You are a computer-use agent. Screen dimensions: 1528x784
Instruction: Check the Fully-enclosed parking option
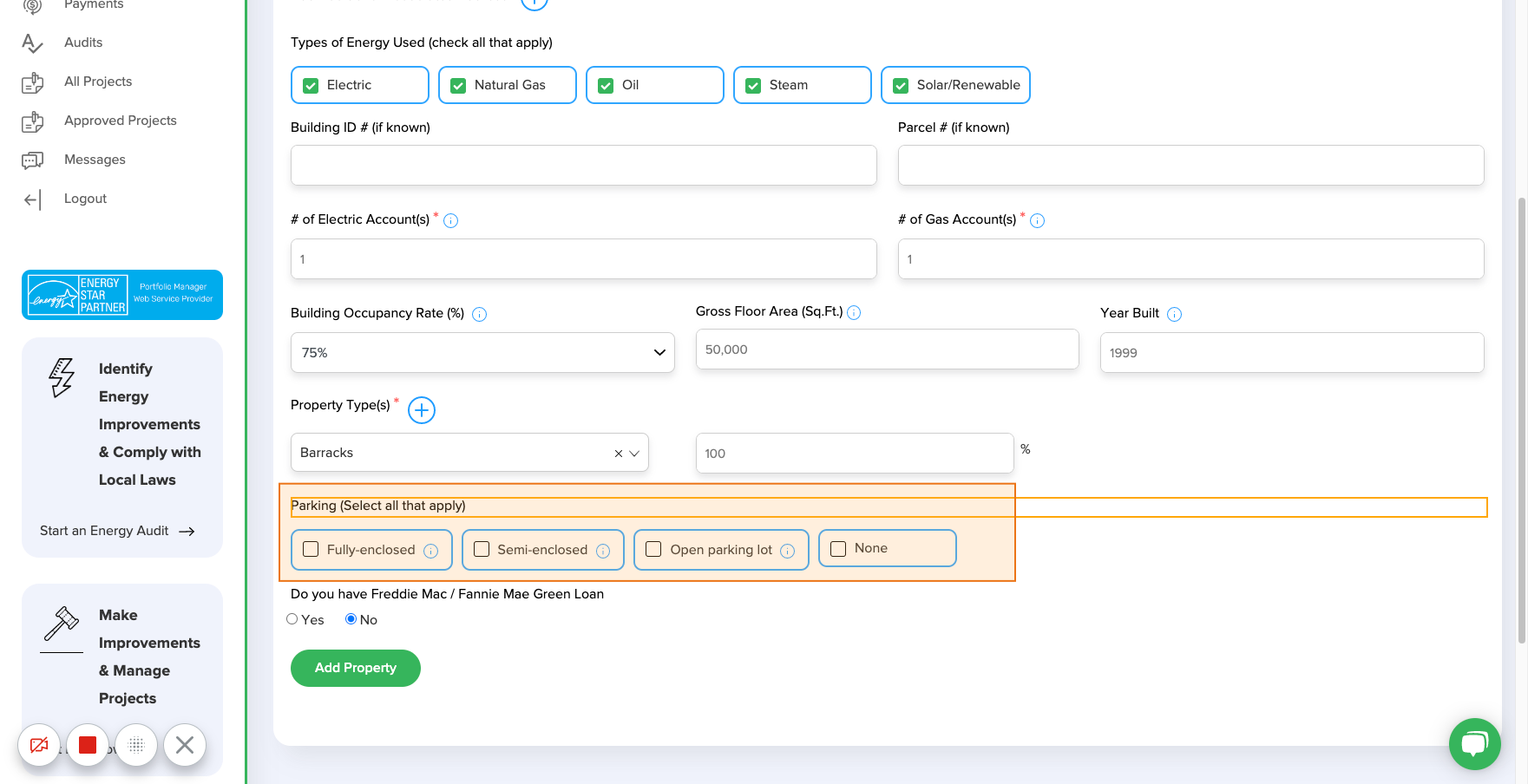[x=311, y=550]
